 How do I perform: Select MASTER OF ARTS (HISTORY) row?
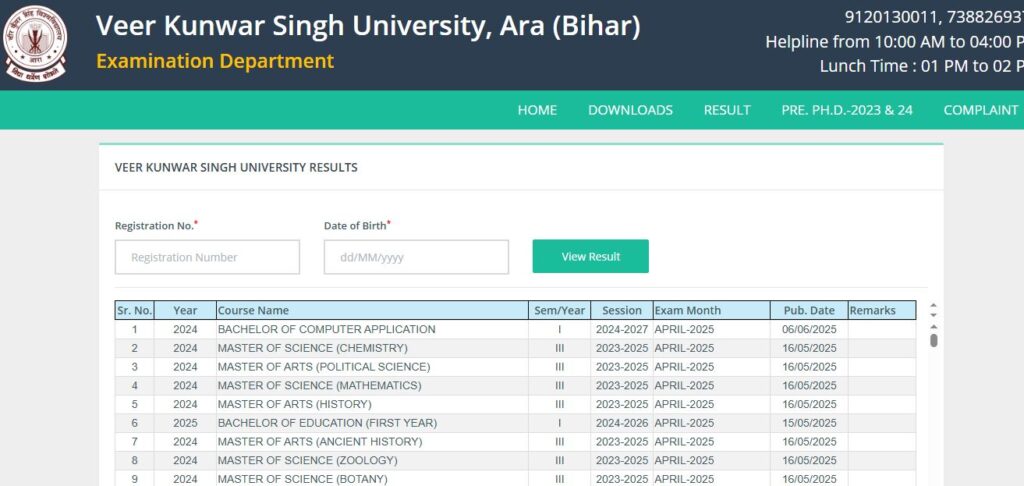(x=515, y=404)
